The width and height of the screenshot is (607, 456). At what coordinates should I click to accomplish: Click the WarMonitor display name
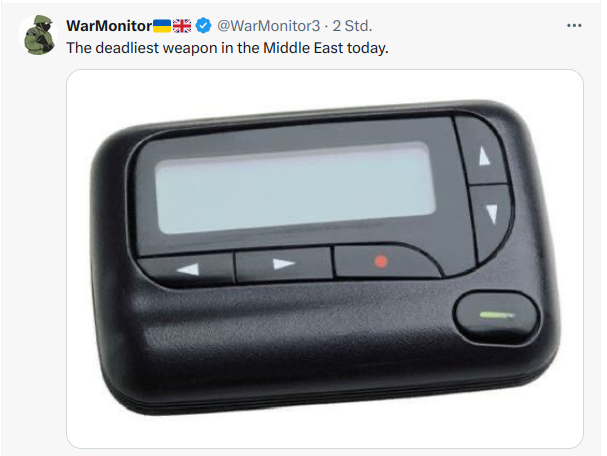(109, 26)
